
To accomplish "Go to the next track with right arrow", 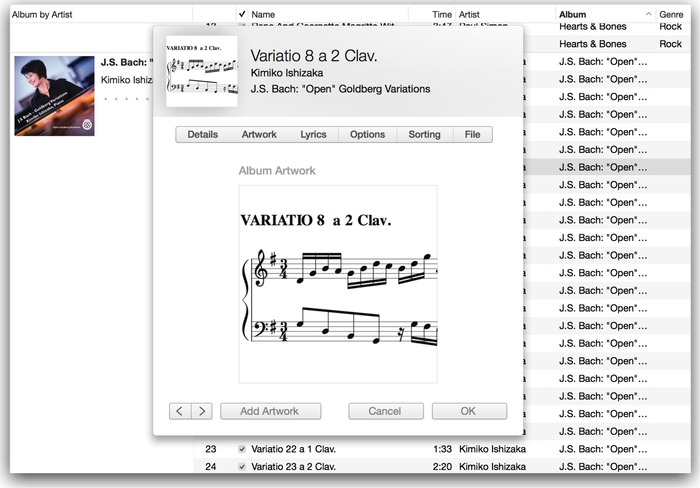I will pos(202,411).
